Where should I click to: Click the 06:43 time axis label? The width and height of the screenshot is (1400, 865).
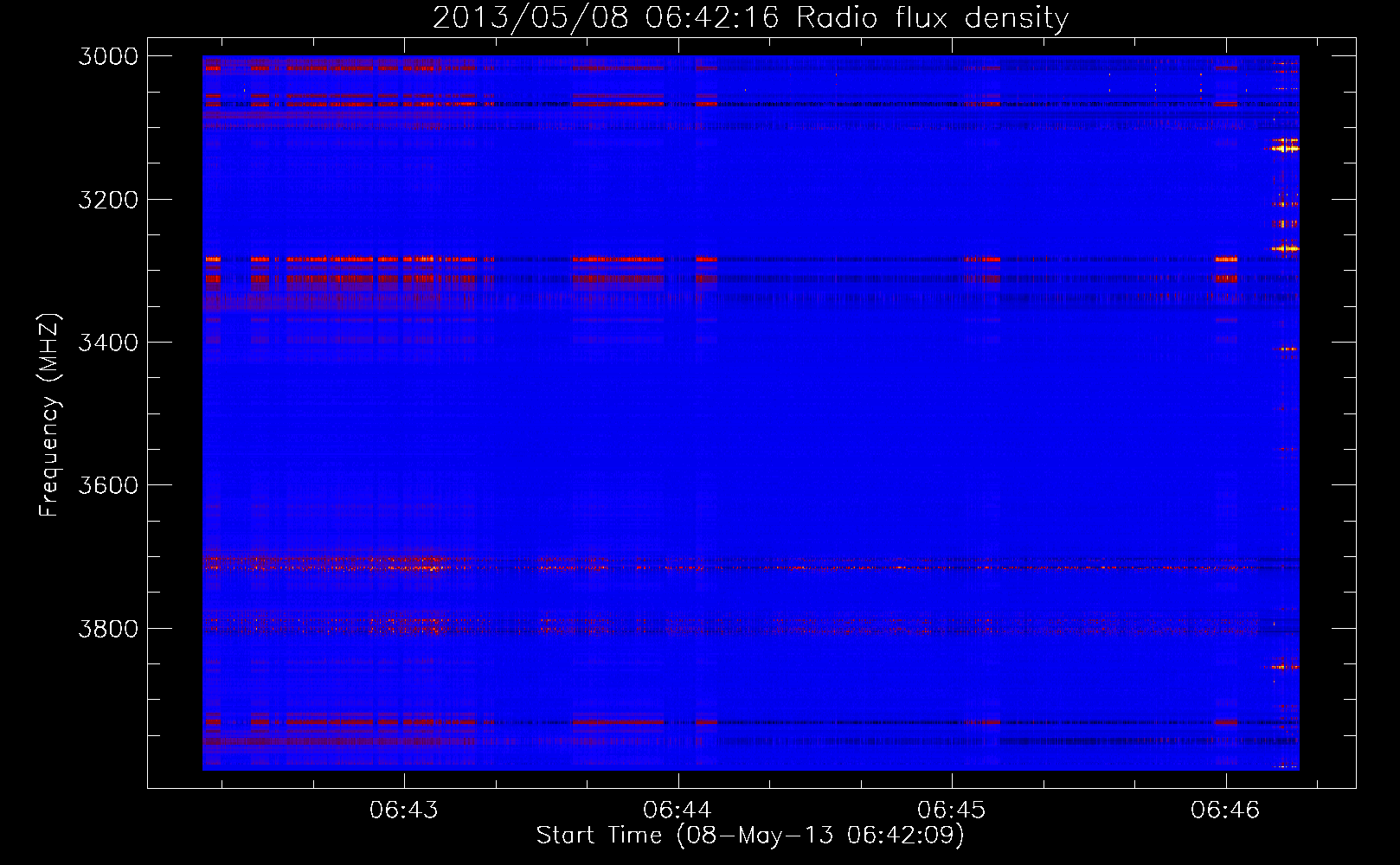click(404, 811)
